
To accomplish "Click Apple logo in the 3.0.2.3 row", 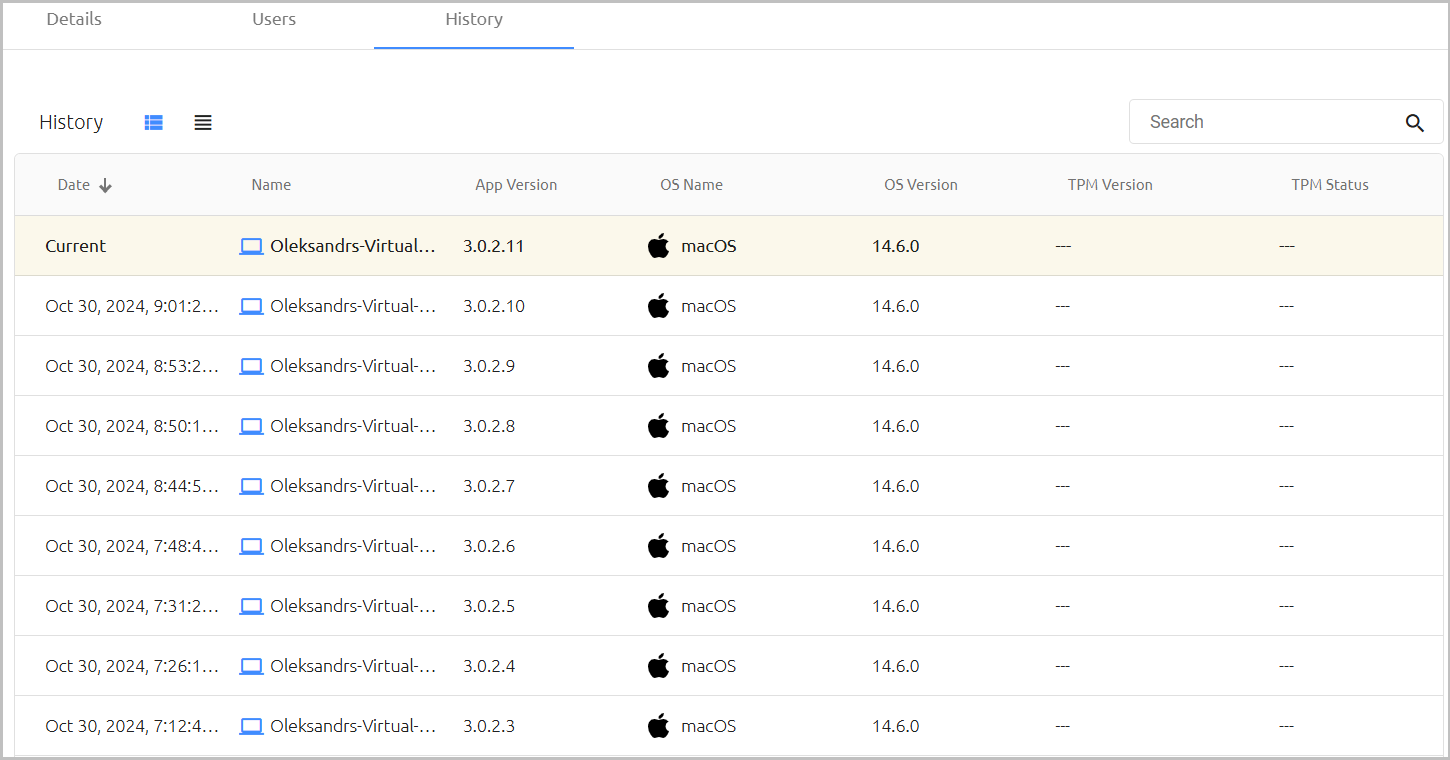I will 658,725.
